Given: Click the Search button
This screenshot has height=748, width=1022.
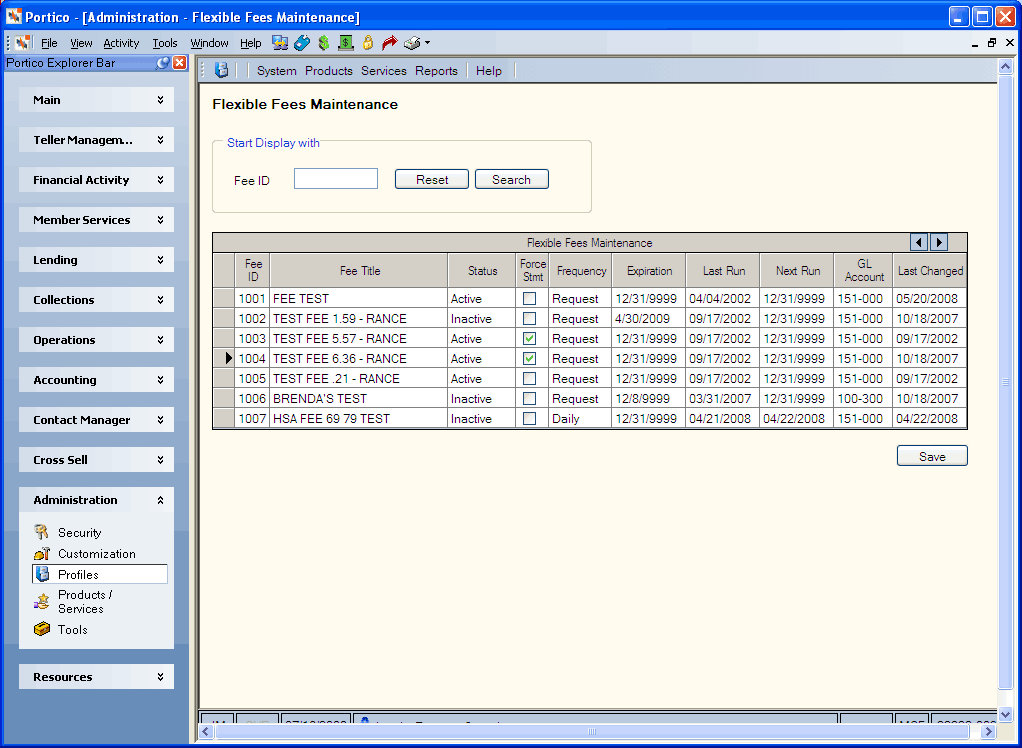Looking at the screenshot, I should pos(512,179).
